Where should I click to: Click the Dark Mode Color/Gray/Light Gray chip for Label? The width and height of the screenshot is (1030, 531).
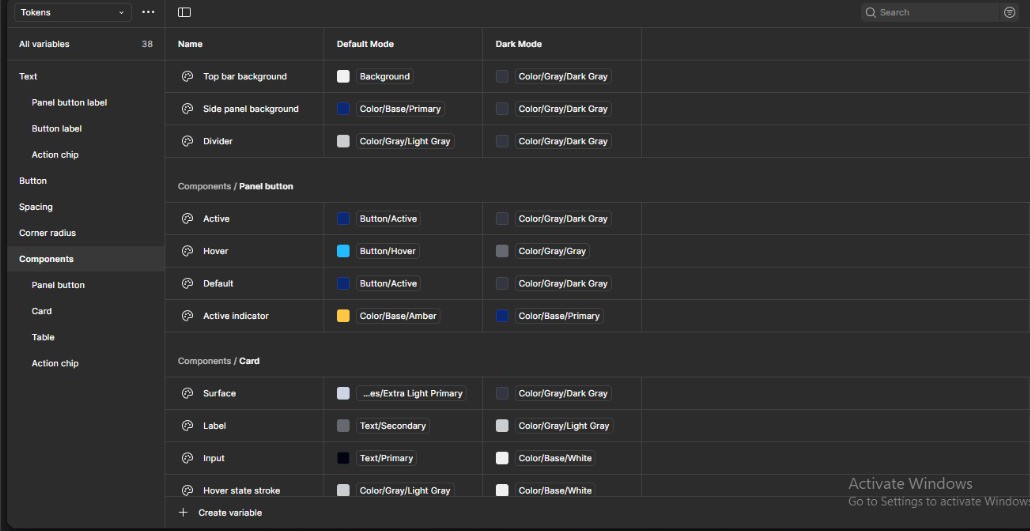tap(564, 426)
